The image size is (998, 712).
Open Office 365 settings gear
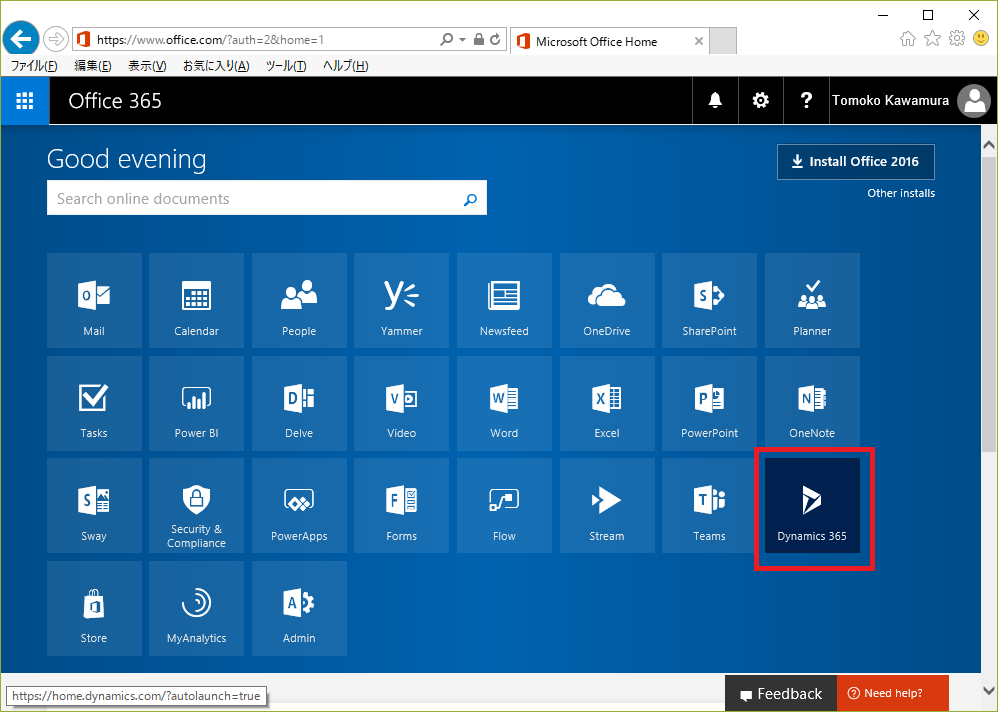[761, 101]
